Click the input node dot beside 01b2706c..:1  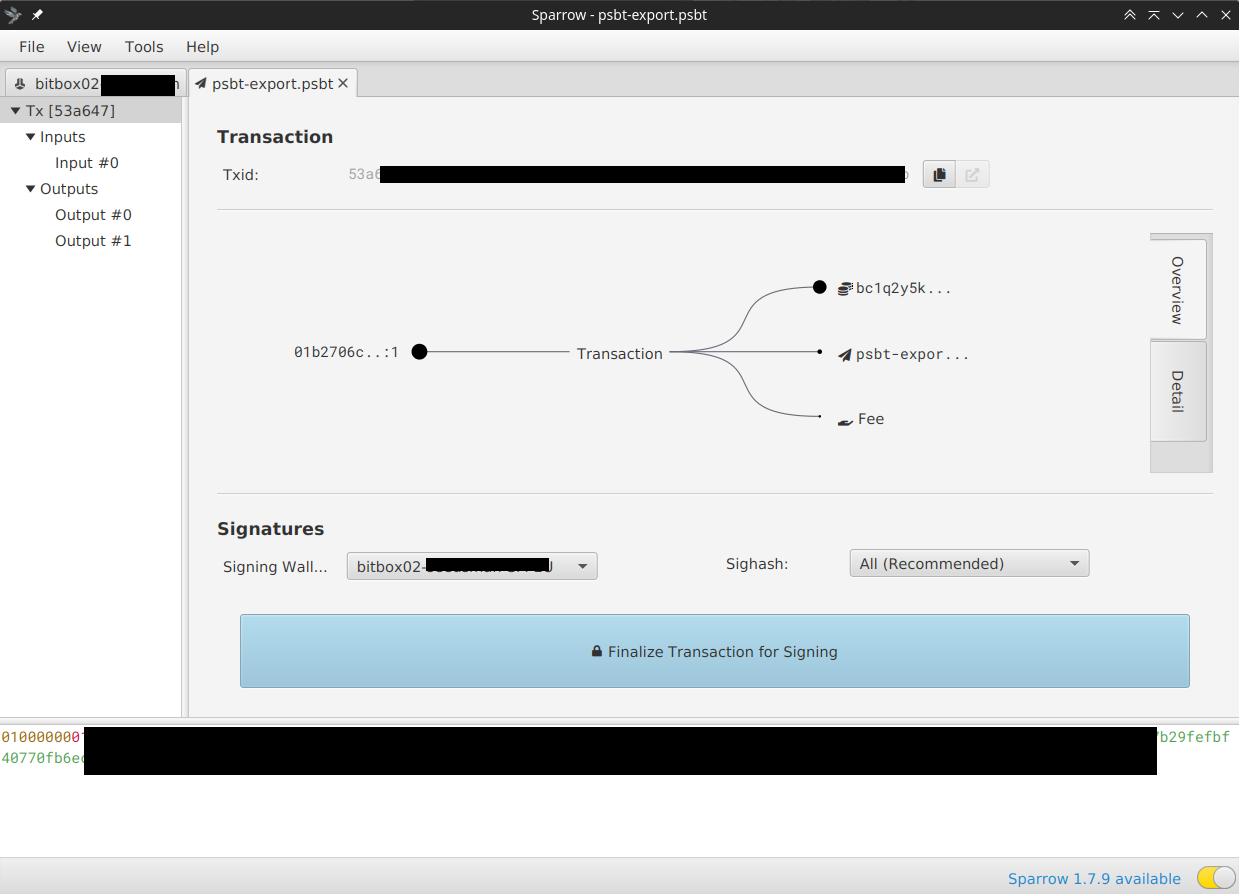419,351
